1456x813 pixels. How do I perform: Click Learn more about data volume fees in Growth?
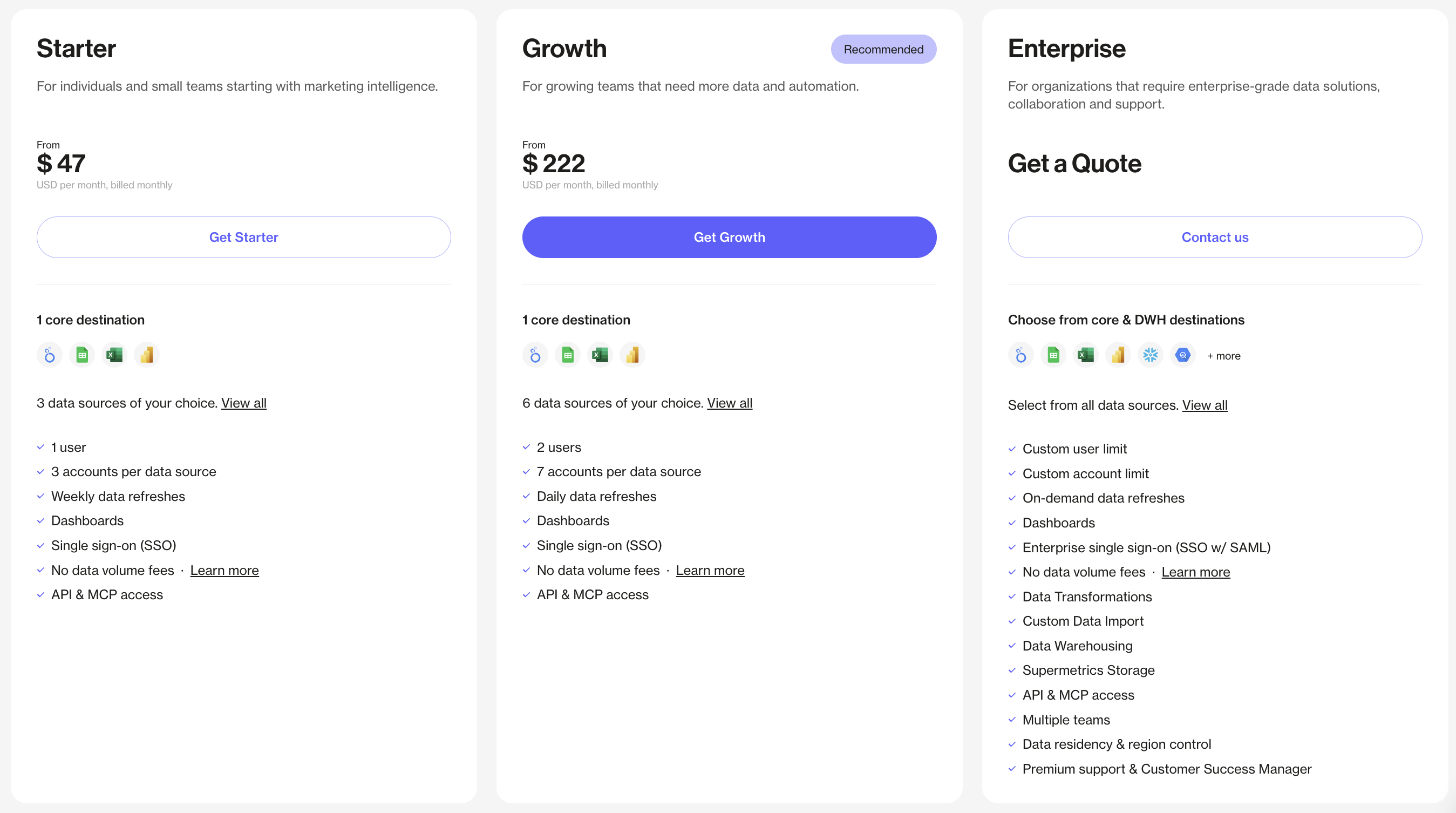point(710,571)
